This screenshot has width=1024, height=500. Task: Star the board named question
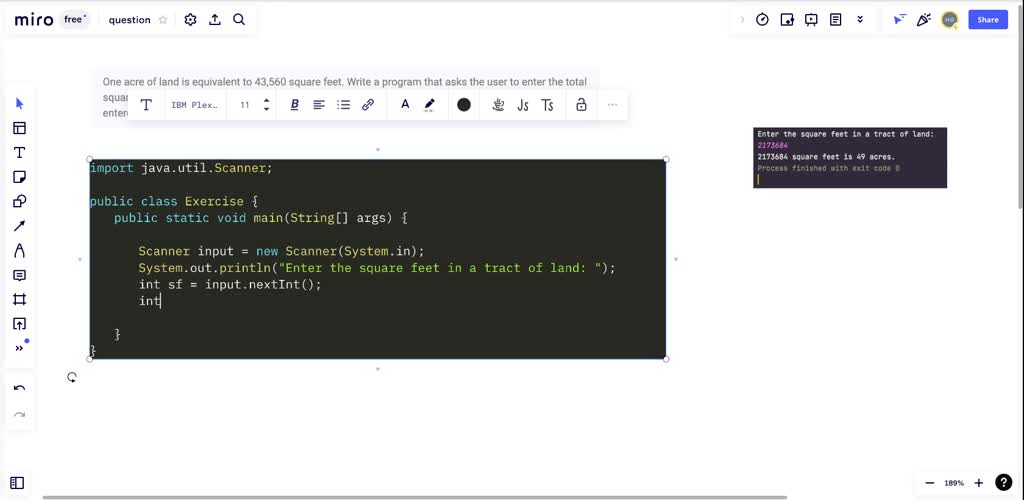pos(163,20)
